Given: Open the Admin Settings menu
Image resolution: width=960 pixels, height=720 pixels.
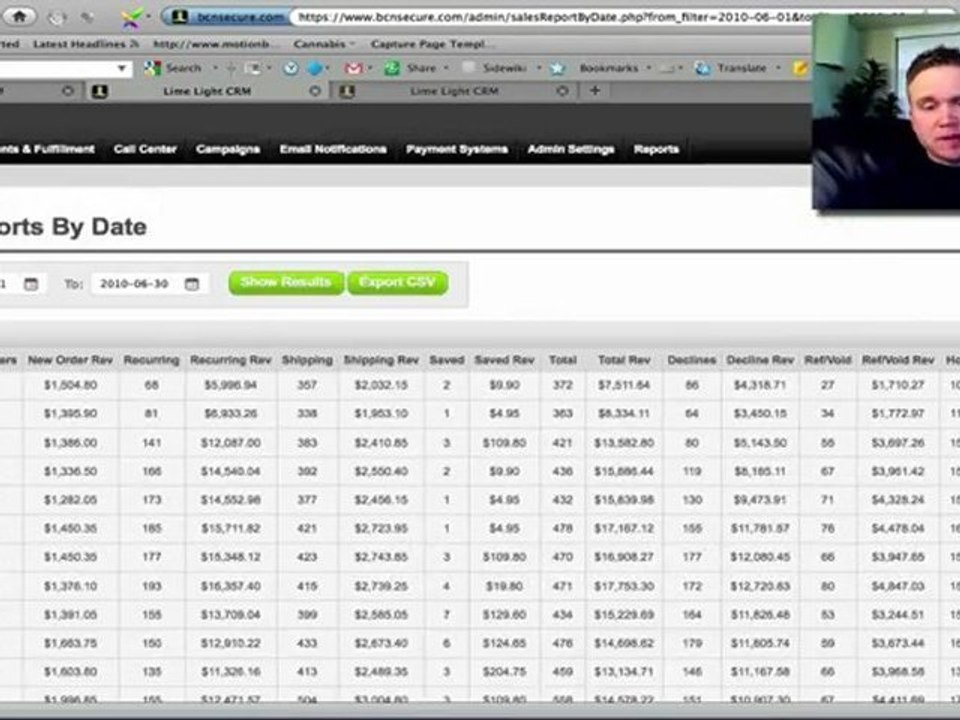Looking at the screenshot, I should pyautogui.click(x=571, y=149).
